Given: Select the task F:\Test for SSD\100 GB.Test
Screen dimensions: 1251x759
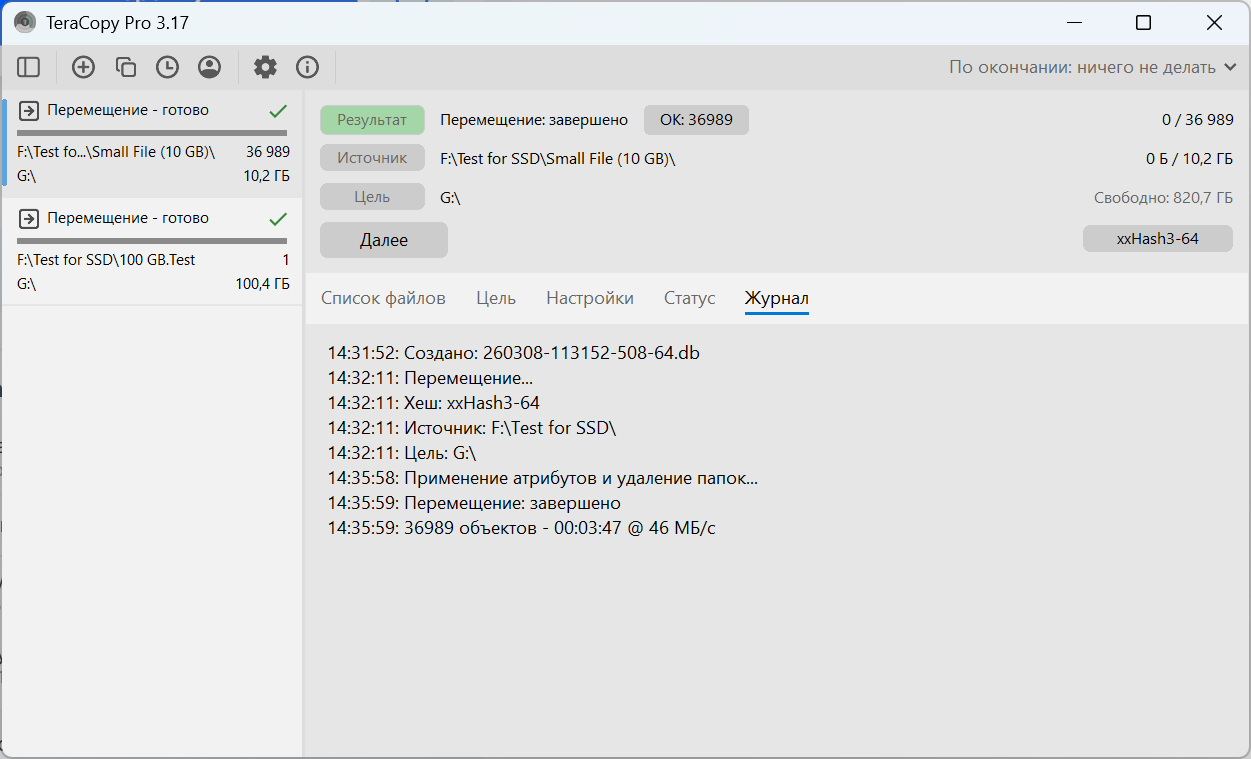Looking at the screenshot, I should coord(153,251).
